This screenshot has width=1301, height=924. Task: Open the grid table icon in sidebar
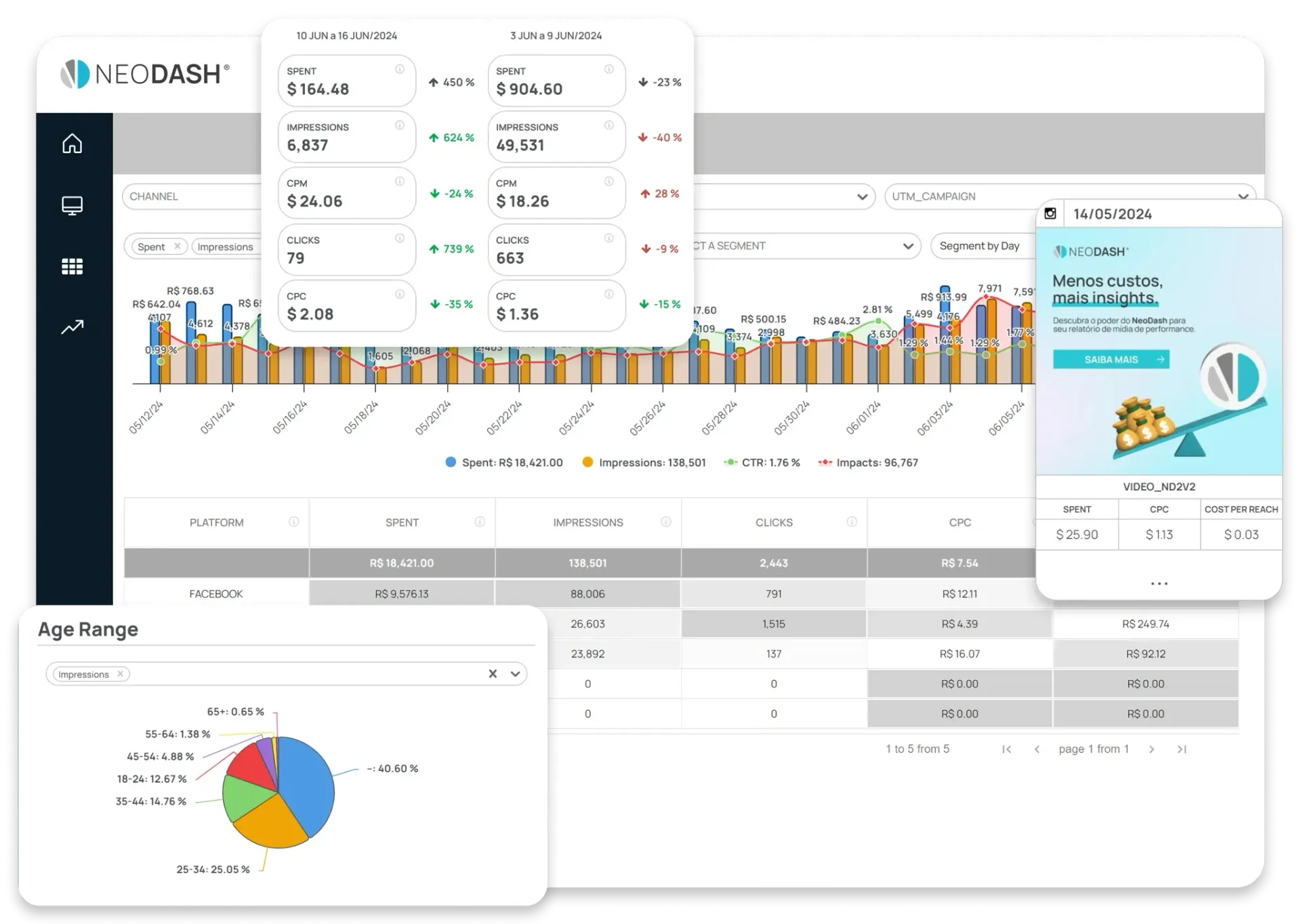[72, 266]
